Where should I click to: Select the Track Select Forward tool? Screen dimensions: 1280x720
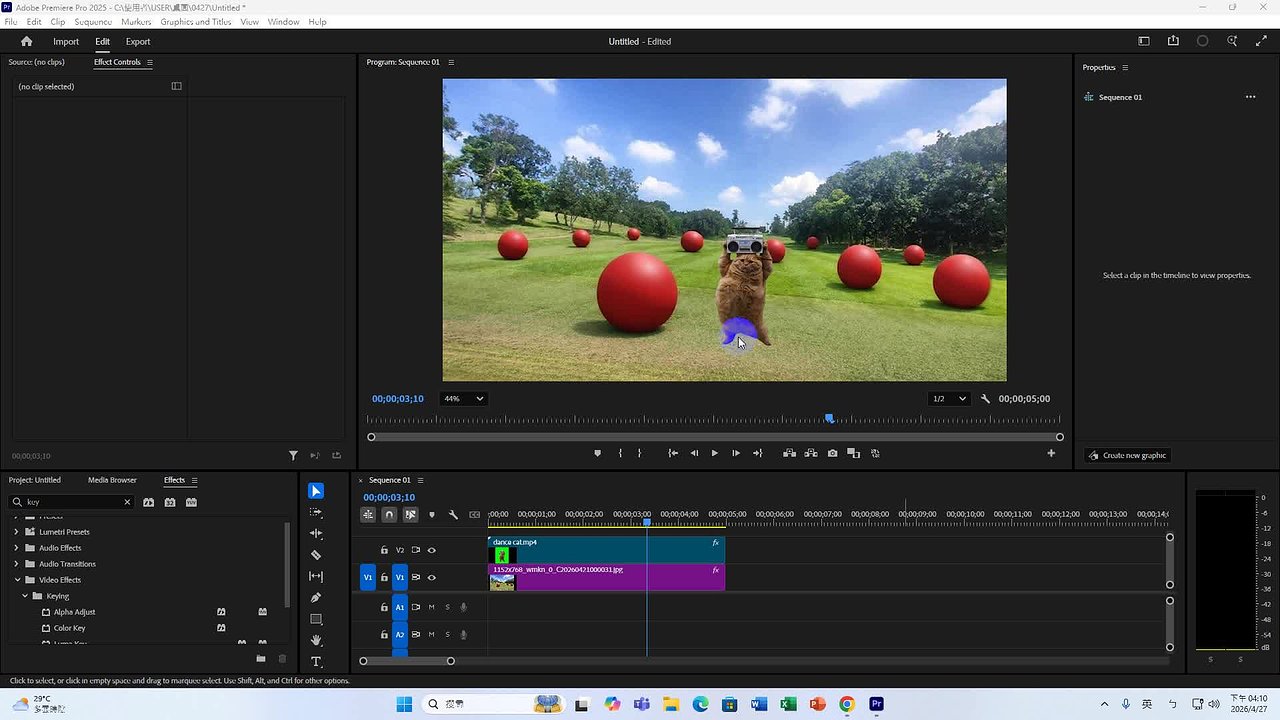(x=316, y=512)
